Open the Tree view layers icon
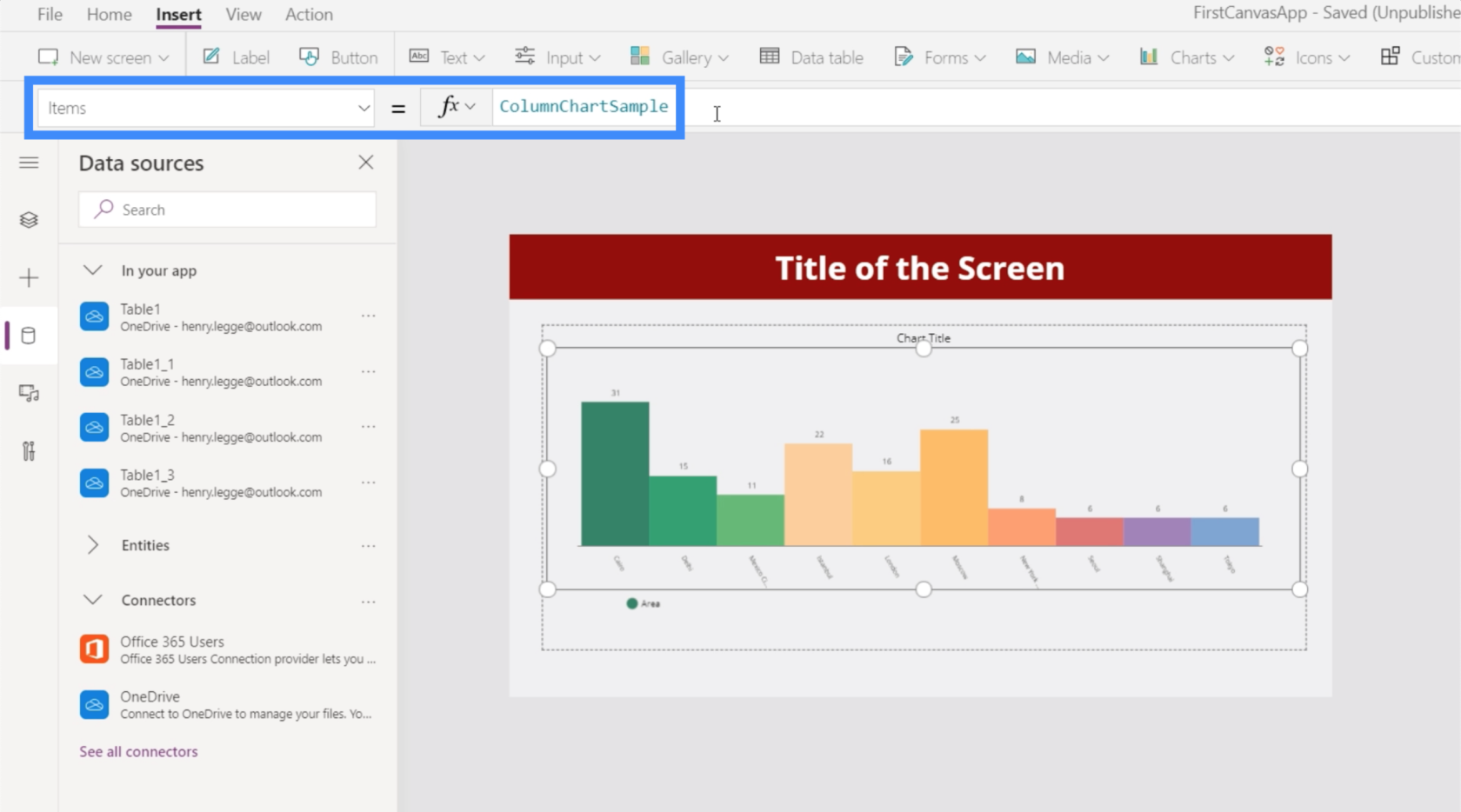This screenshot has height=812, width=1461. point(29,219)
